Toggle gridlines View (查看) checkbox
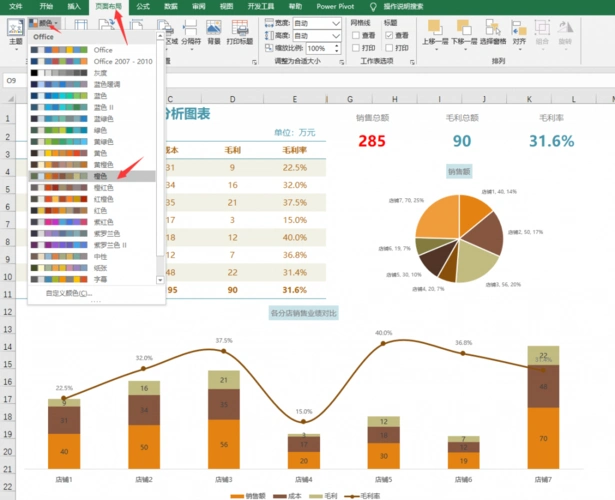Image resolution: width=615 pixels, height=500 pixels. (x=357, y=34)
